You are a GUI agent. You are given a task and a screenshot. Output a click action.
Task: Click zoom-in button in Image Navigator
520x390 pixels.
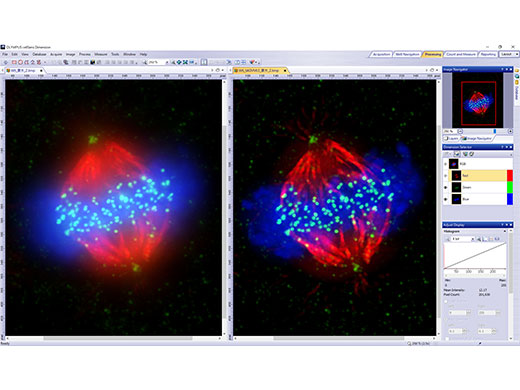(510, 131)
